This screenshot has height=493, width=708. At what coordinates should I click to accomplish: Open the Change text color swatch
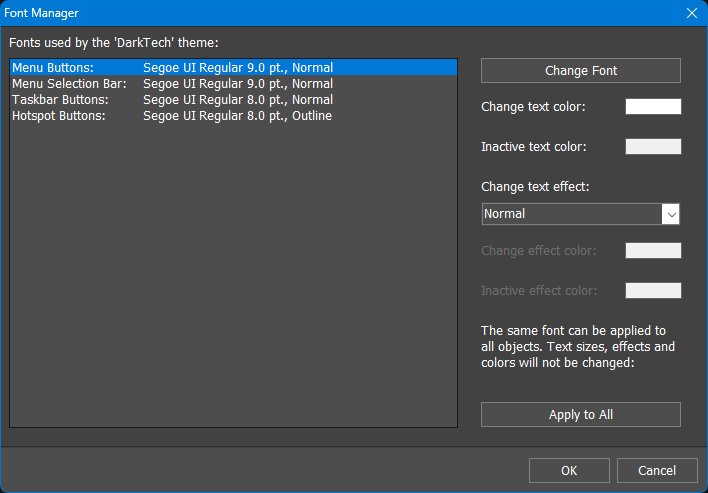click(653, 107)
